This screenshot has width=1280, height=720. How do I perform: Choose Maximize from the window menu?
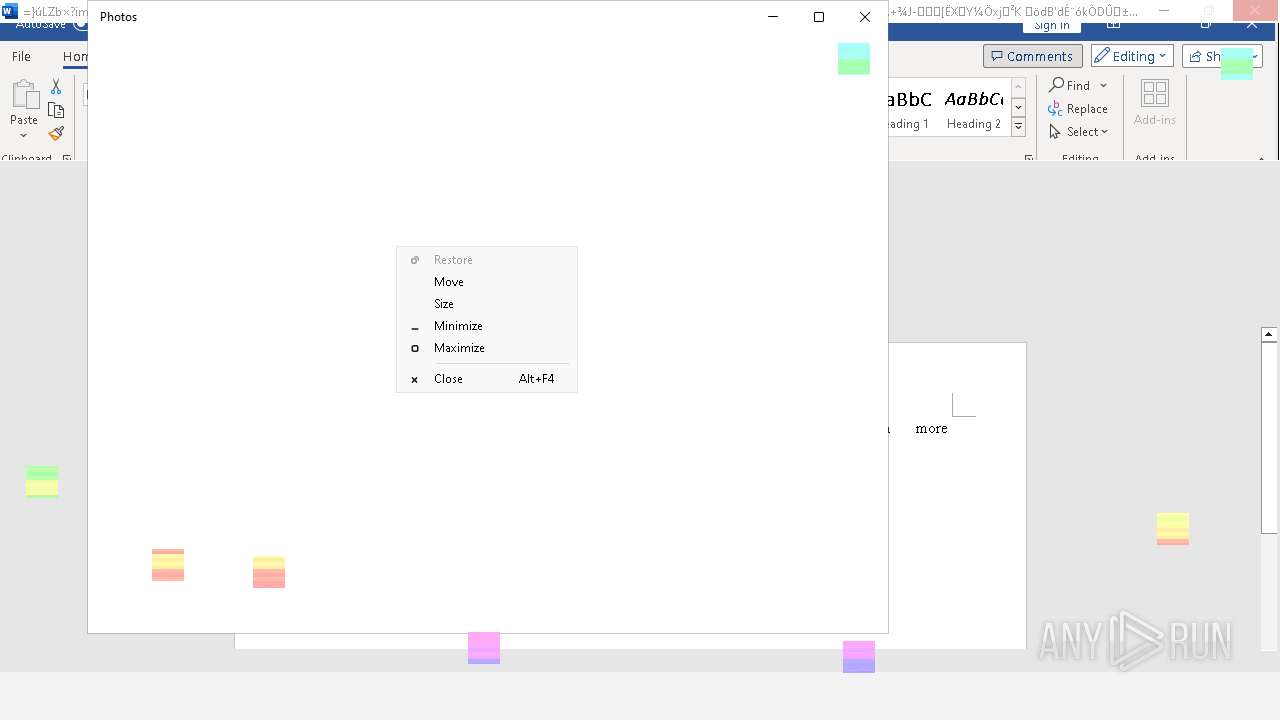pos(487,348)
